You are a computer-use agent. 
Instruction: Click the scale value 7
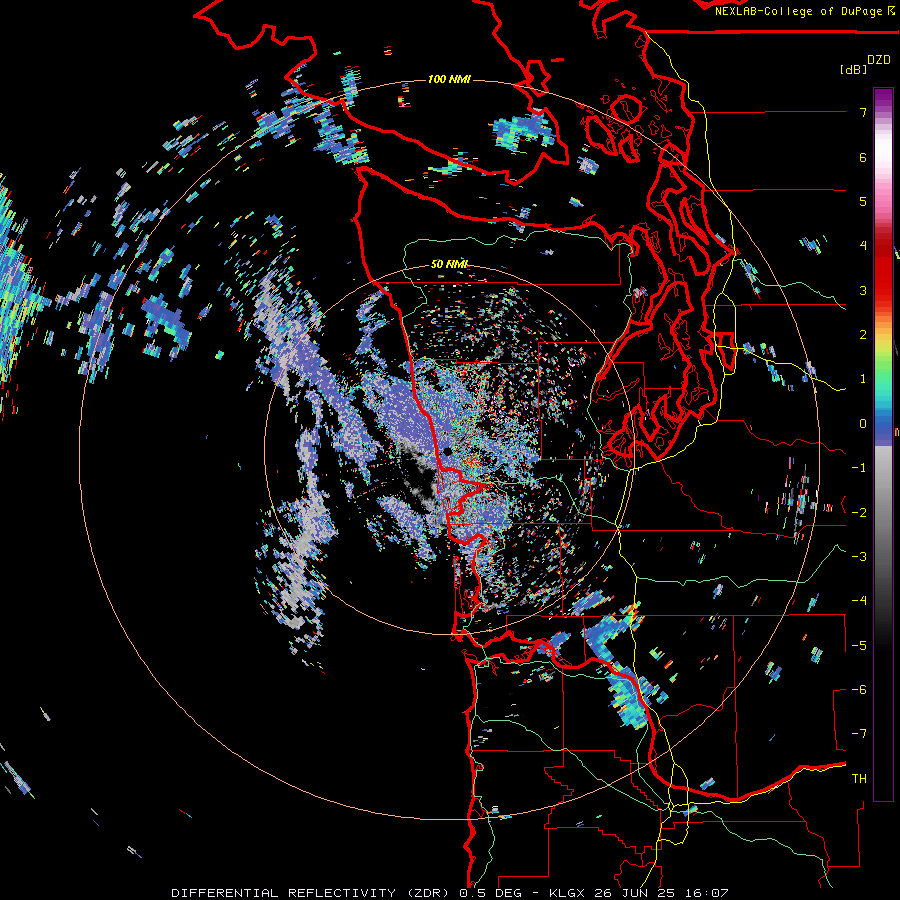pos(863,112)
